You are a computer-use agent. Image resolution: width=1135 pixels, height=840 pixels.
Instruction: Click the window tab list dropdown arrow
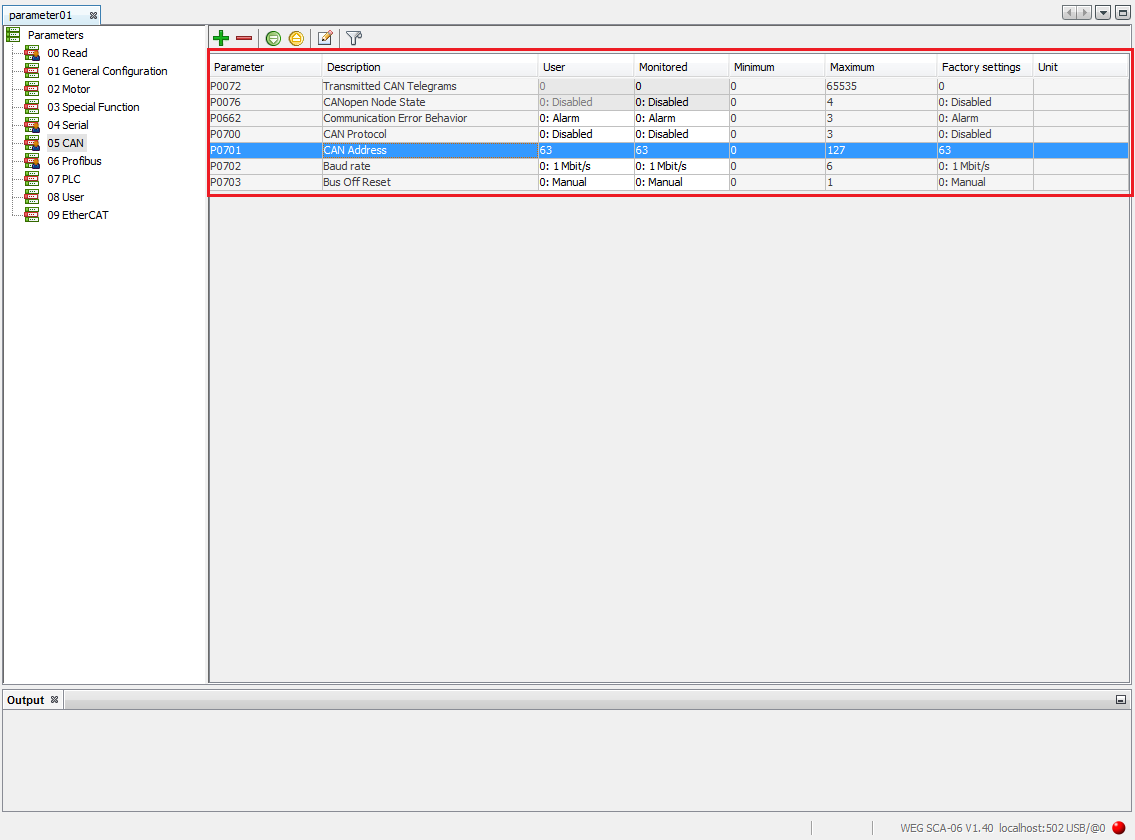1103,10
